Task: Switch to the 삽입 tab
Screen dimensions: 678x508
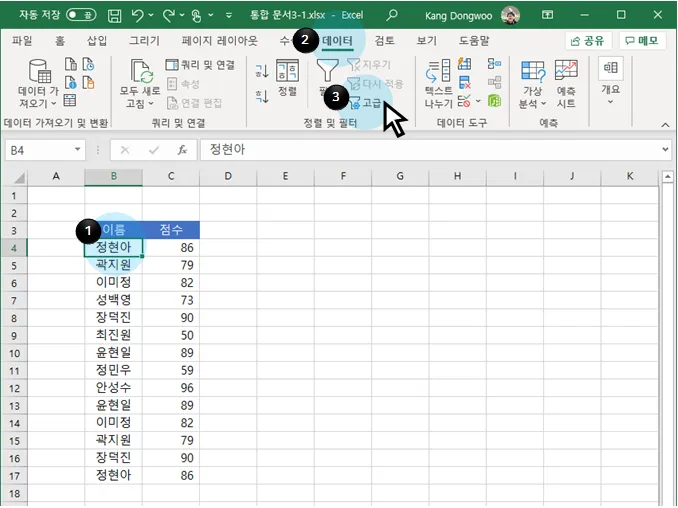Action: tap(97, 41)
